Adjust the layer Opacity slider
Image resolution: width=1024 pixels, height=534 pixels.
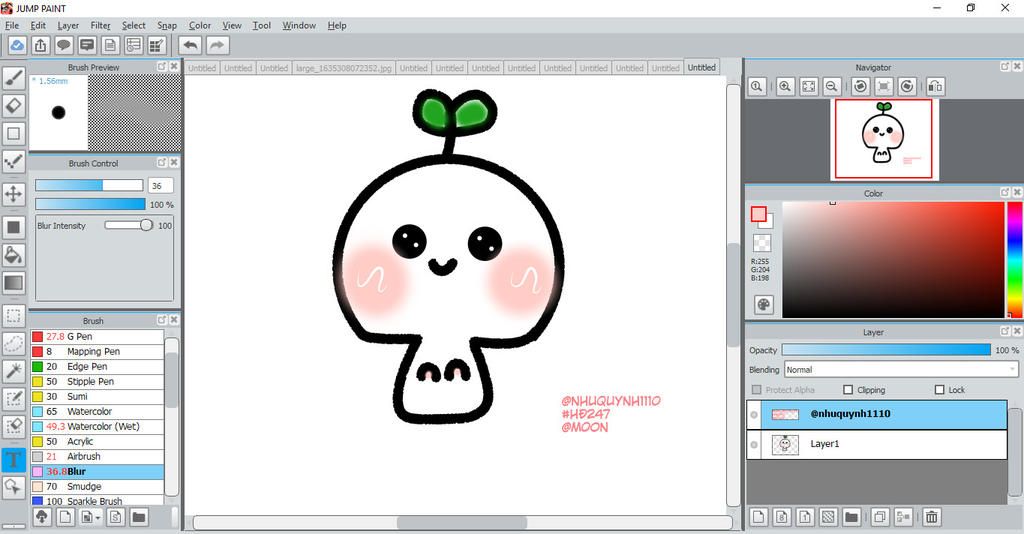tap(886, 350)
